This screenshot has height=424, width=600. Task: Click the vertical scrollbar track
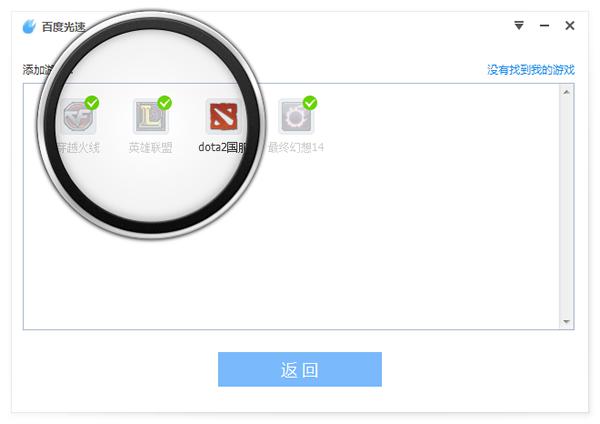[x=566, y=207]
